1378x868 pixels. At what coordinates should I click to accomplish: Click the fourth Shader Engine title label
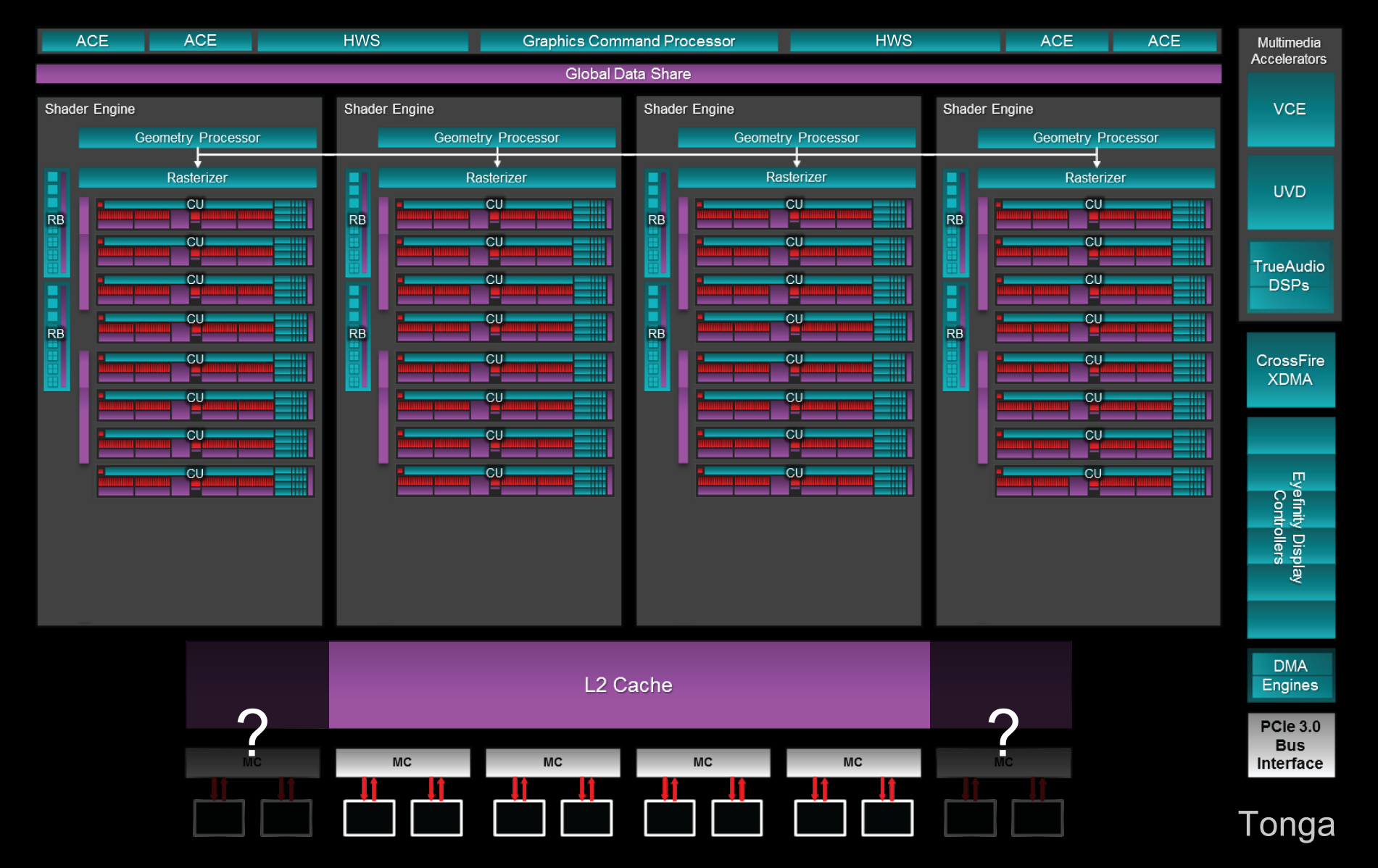[988, 109]
